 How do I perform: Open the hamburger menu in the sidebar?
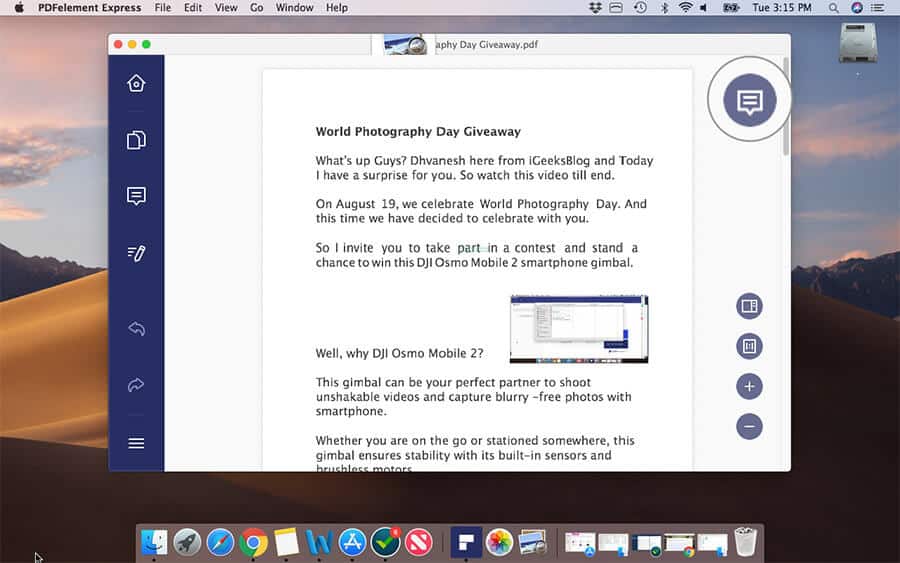click(136, 443)
